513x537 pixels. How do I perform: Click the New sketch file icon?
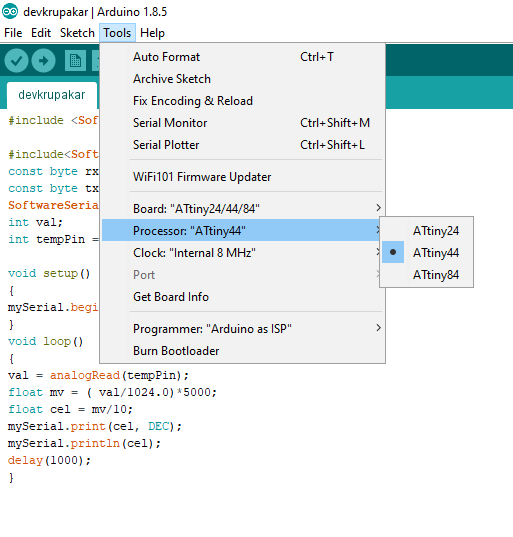point(75,61)
